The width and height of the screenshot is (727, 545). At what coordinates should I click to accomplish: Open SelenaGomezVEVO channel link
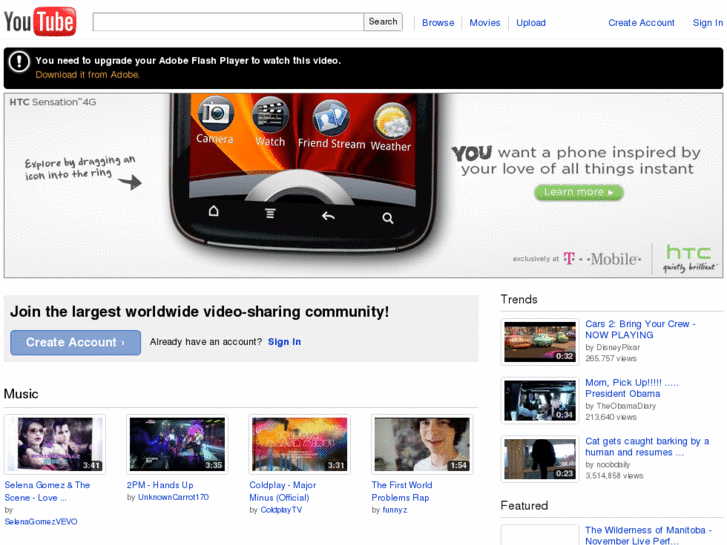(41, 522)
